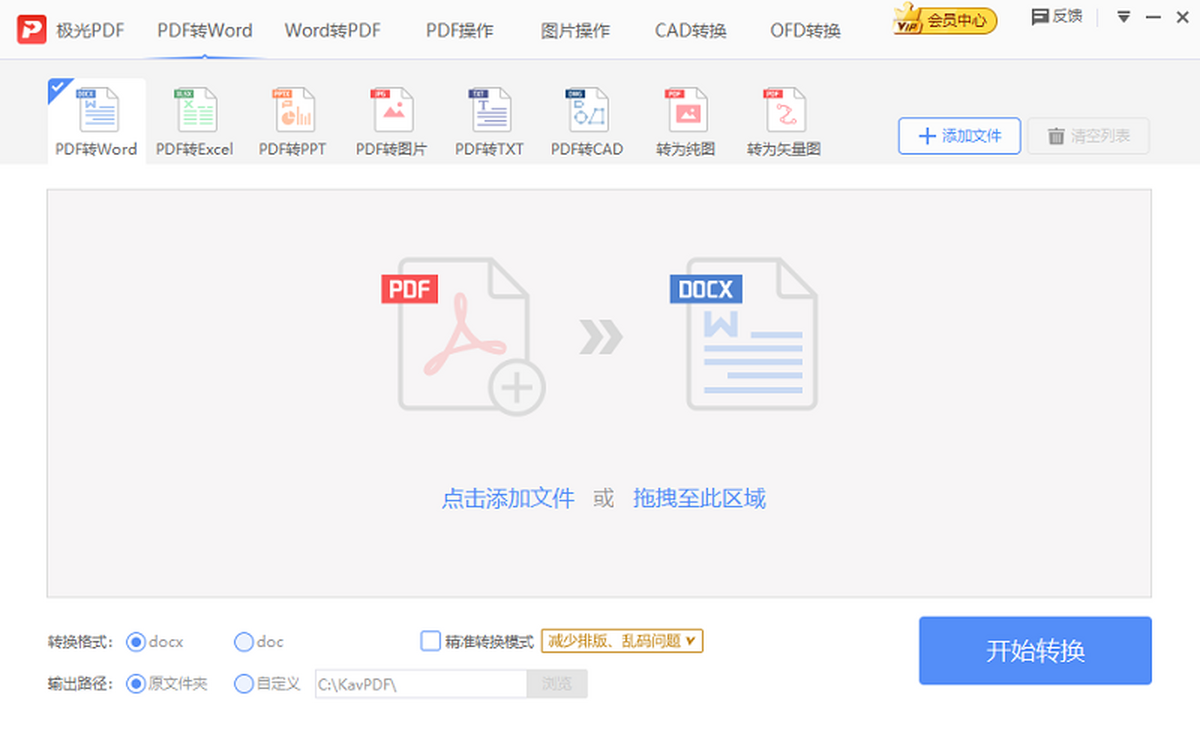Switch to PDF转PPT mode

click(292, 120)
